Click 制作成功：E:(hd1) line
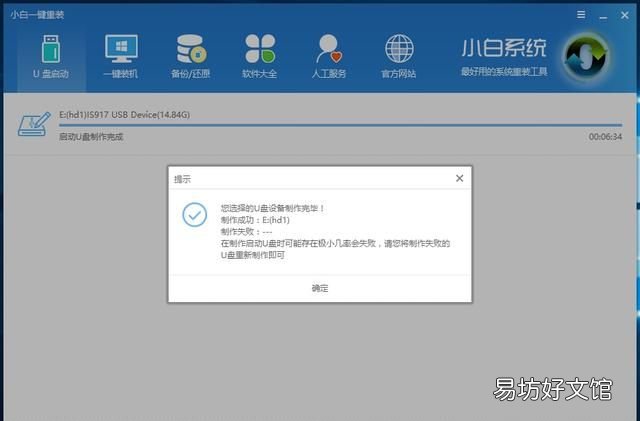The width and height of the screenshot is (640, 421). coord(255,220)
